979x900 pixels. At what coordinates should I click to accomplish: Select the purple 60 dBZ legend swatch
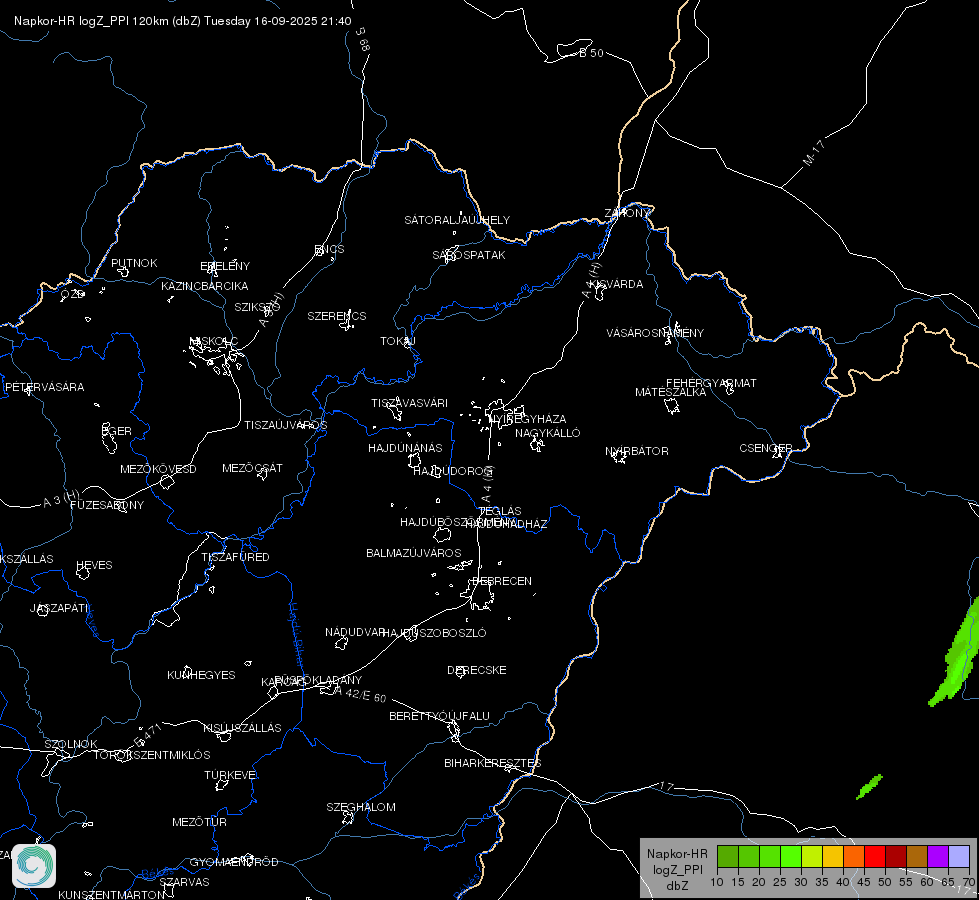(x=938, y=856)
